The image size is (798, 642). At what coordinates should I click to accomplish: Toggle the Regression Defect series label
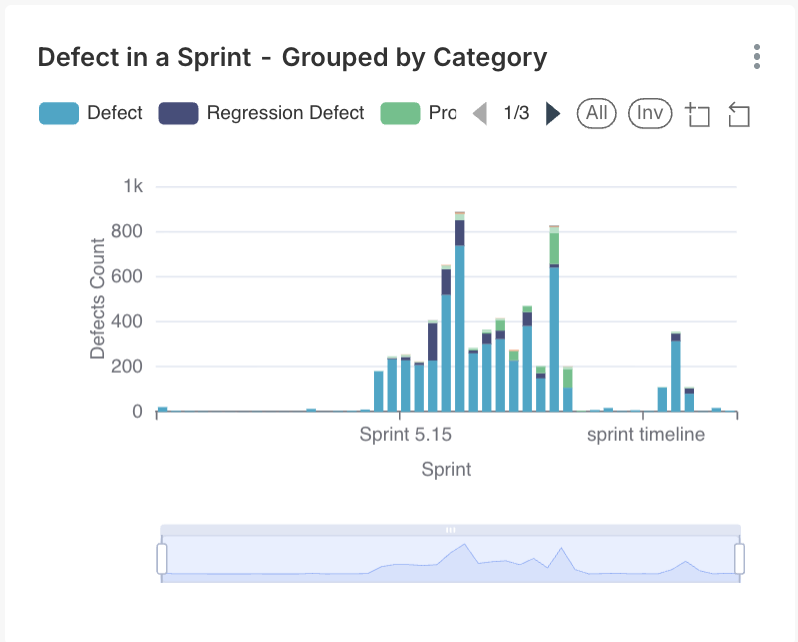tap(285, 113)
